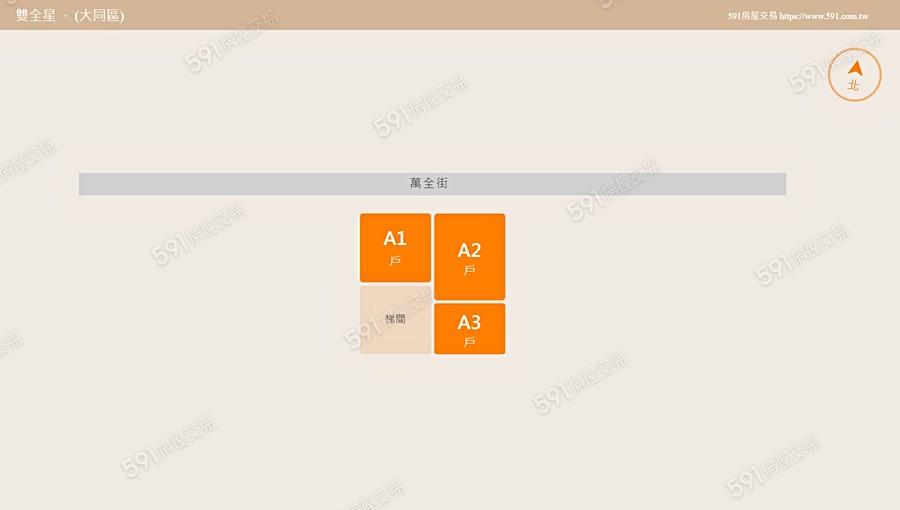Click the 591 watermark overlapping the gray street bar
Image resolution: width=900 pixels, height=510 pixels.
613,190
